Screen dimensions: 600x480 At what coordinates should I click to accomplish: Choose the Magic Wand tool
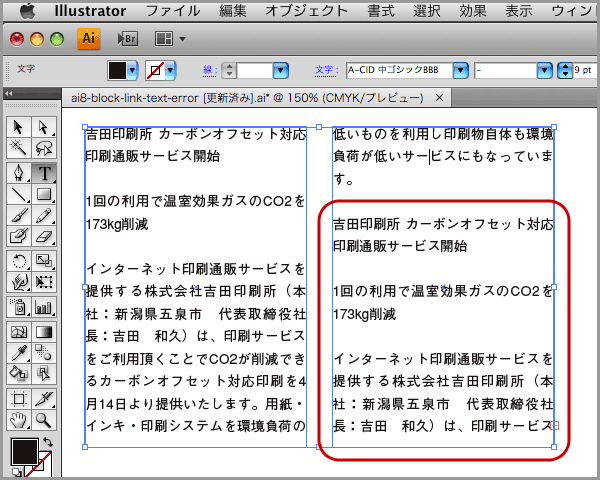coord(18,148)
